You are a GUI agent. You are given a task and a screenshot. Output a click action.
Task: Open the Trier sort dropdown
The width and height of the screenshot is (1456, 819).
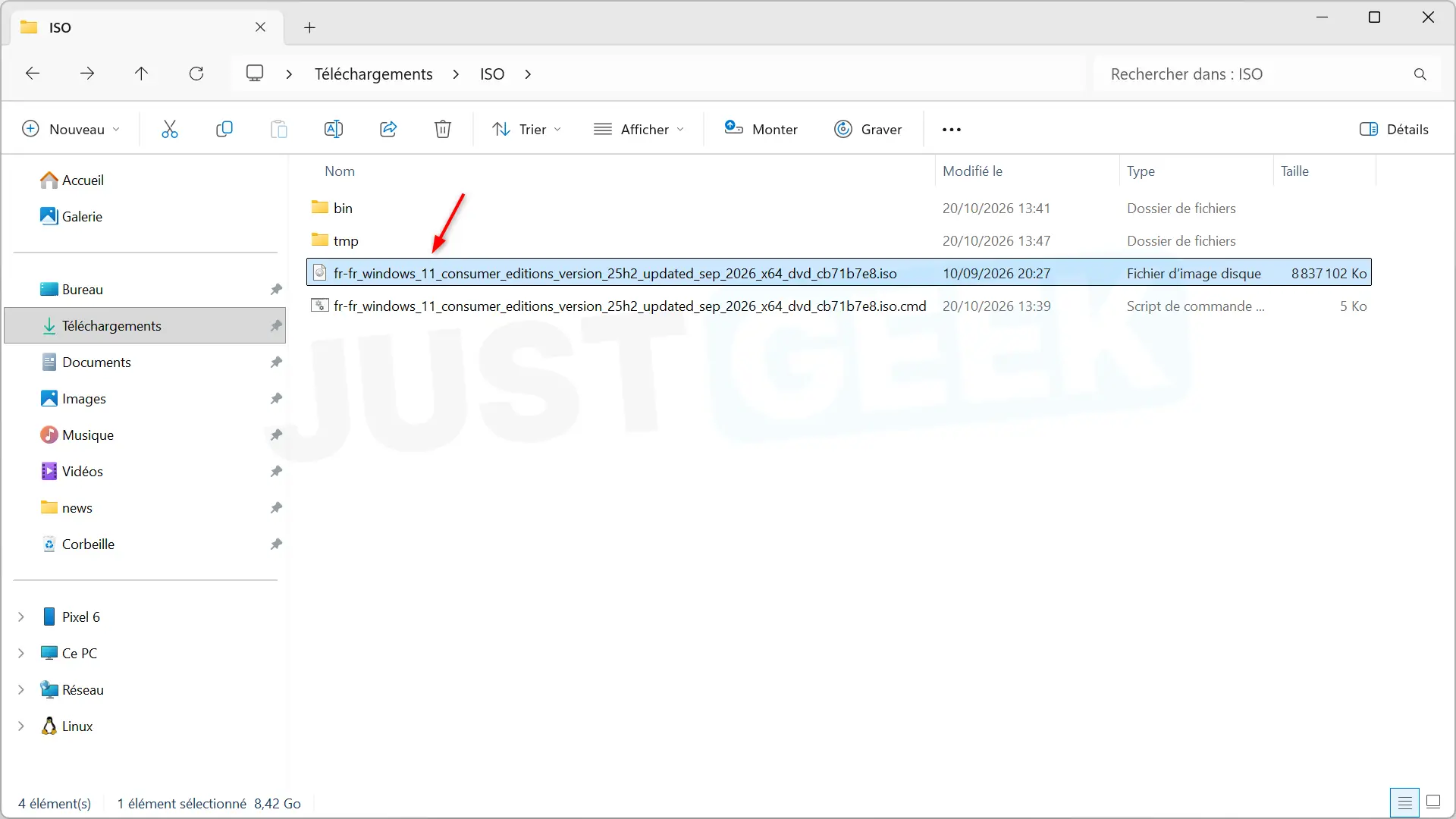tap(527, 130)
